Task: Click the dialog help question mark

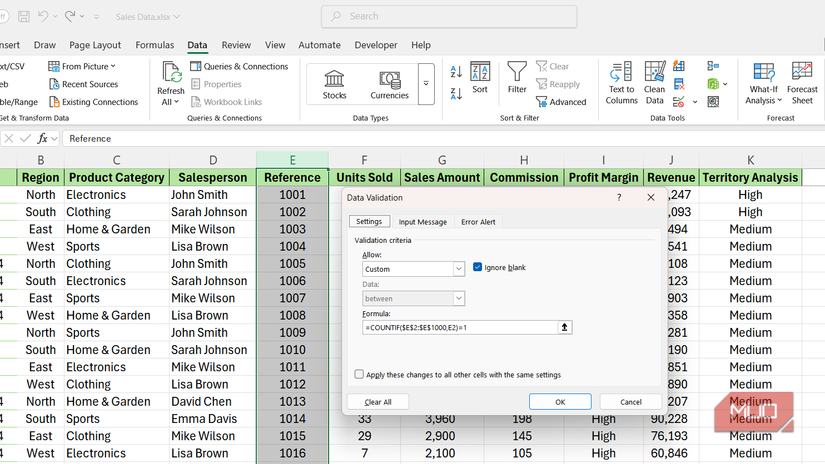Action: pyautogui.click(x=619, y=197)
